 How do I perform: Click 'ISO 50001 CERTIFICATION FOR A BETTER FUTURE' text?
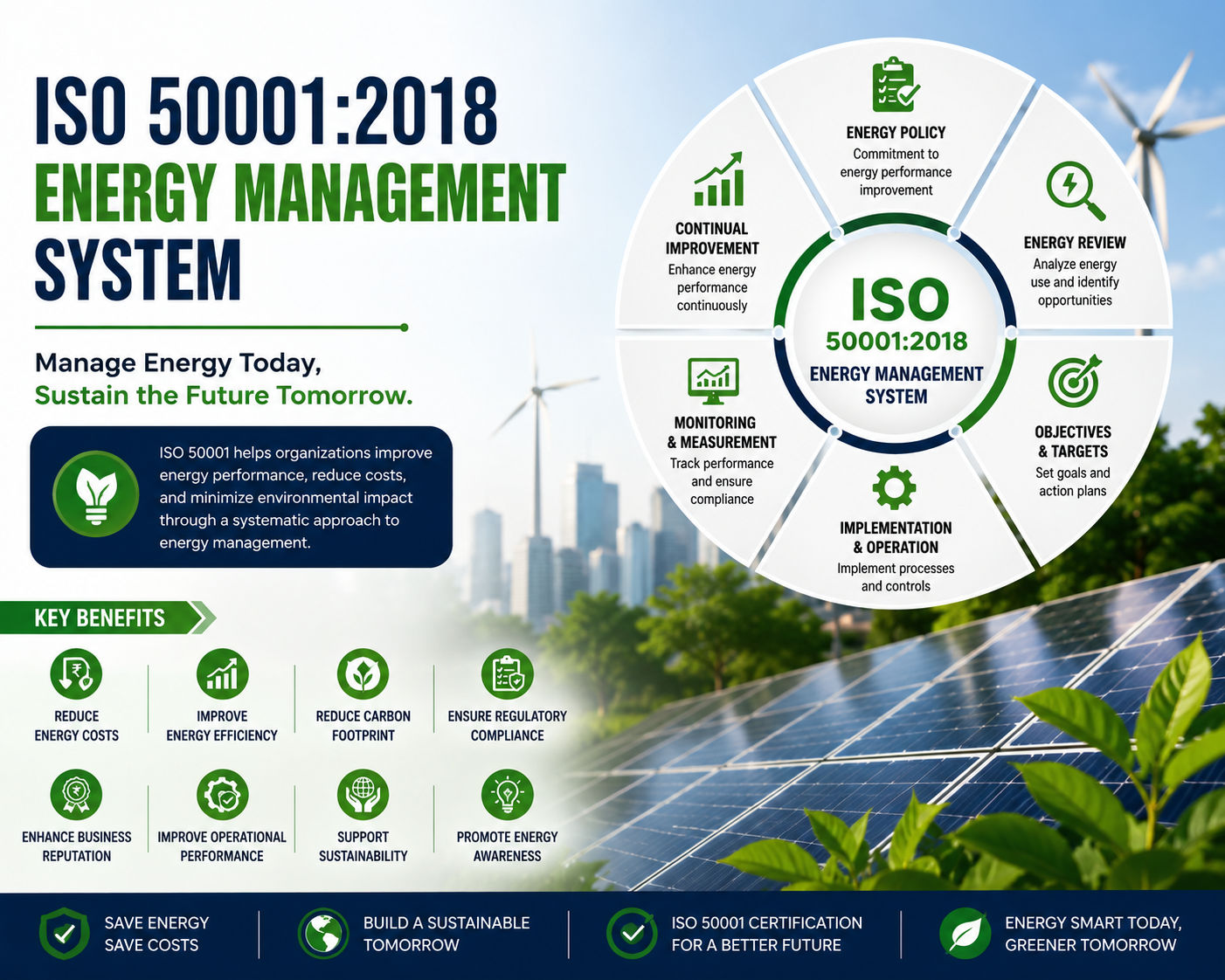click(x=766, y=934)
